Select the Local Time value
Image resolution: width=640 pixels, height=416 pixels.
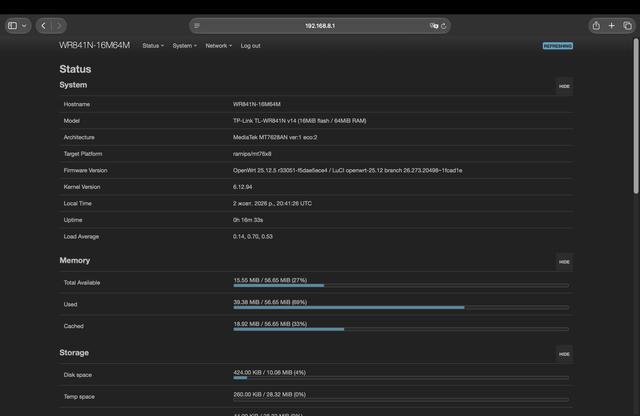coord(272,203)
